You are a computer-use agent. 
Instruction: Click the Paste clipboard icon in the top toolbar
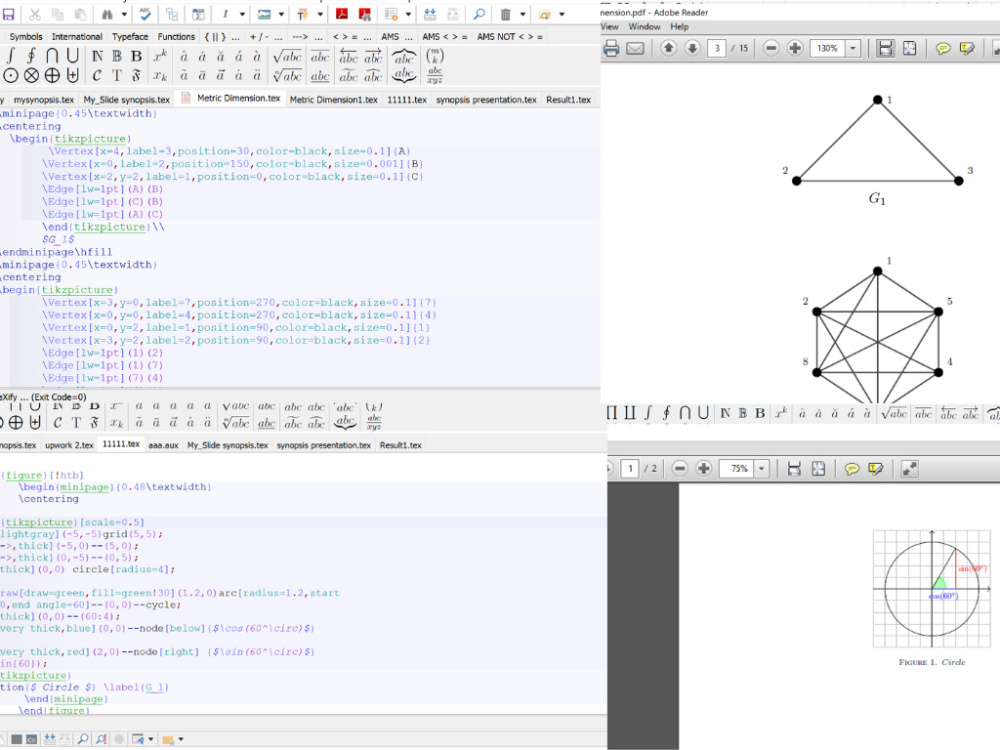(x=80, y=14)
